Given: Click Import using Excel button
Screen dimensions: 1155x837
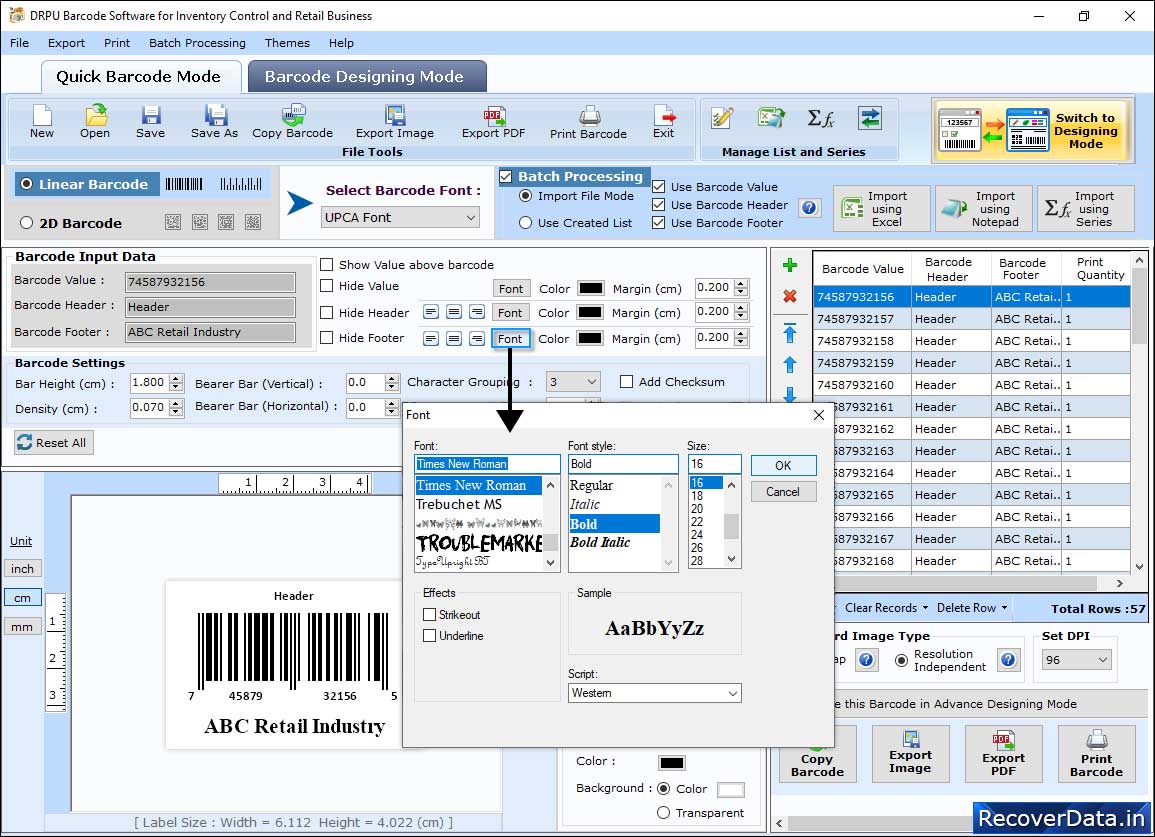Looking at the screenshot, I should pos(882,209).
